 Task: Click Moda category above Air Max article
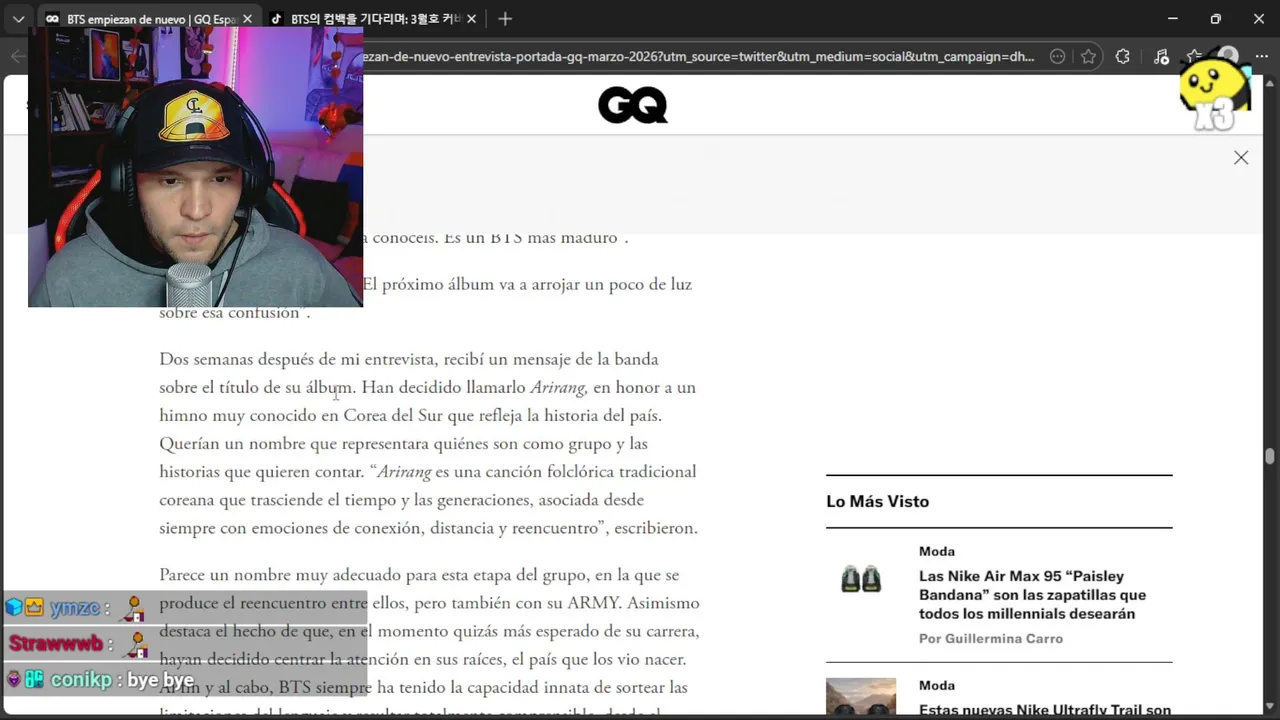937,551
